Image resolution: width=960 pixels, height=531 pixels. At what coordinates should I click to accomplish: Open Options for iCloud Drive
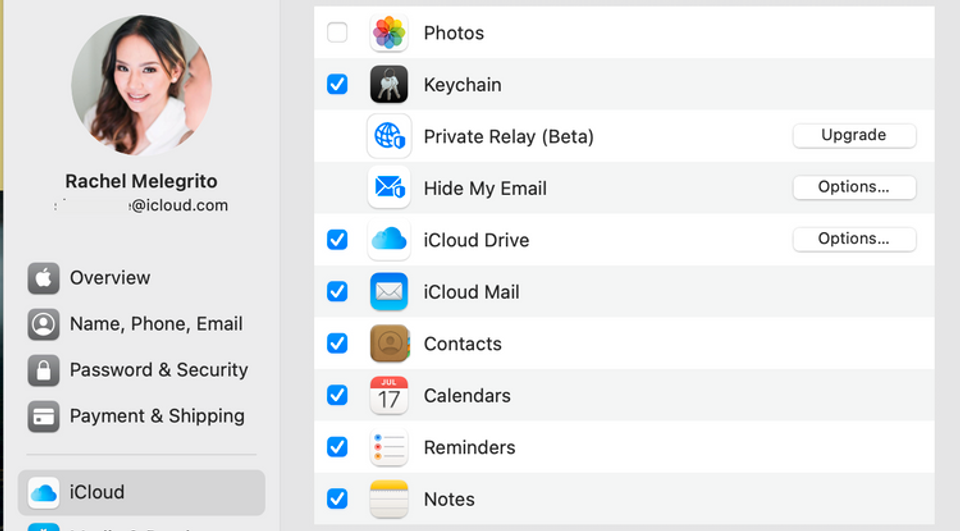point(854,239)
